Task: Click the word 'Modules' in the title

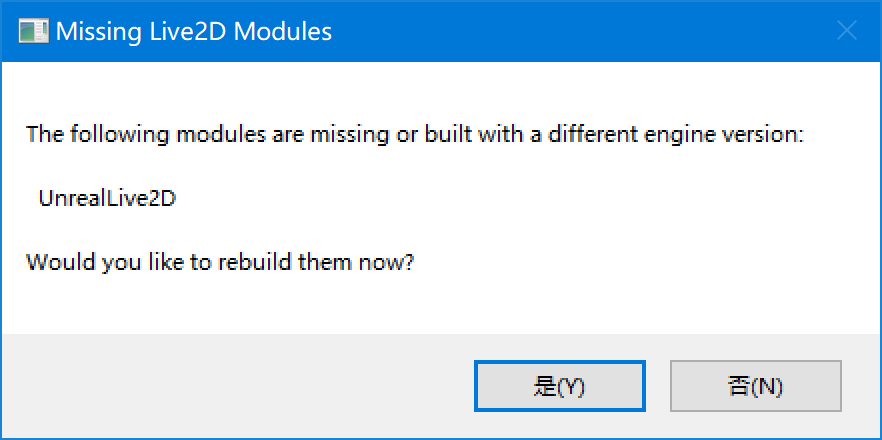Action: [x=283, y=32]
